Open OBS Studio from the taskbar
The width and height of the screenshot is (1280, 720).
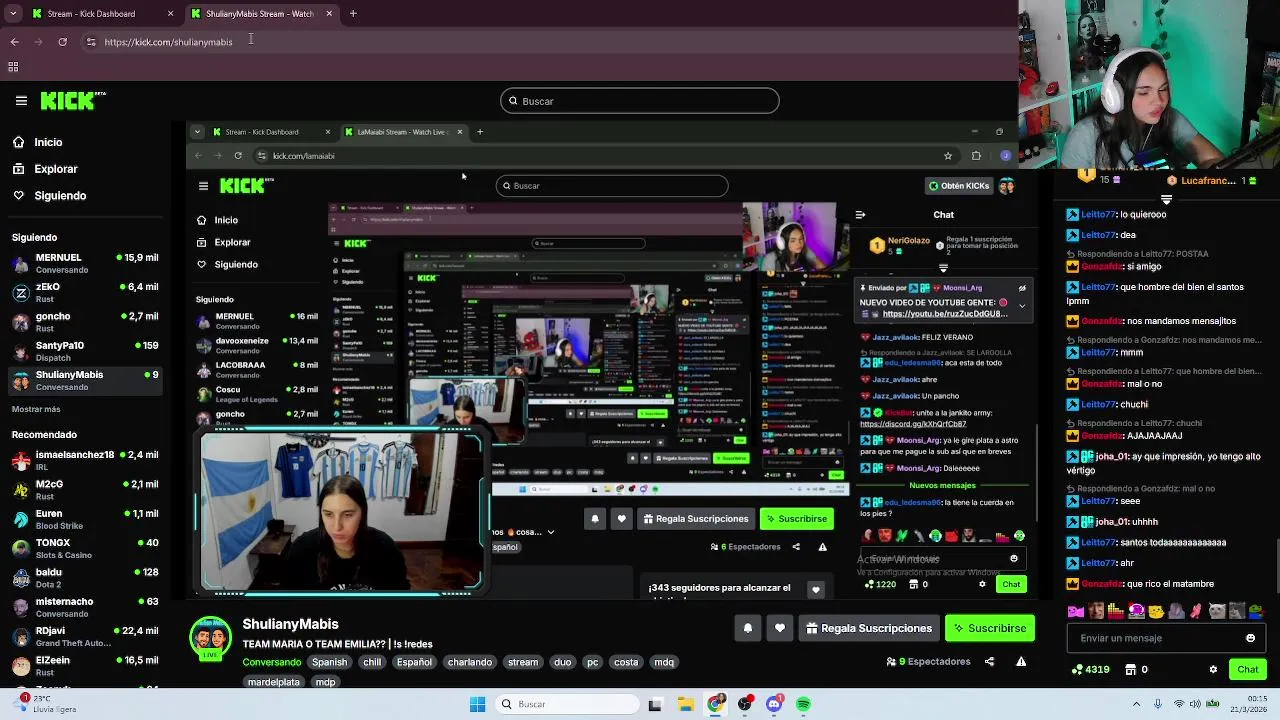[x=745, y=704]
